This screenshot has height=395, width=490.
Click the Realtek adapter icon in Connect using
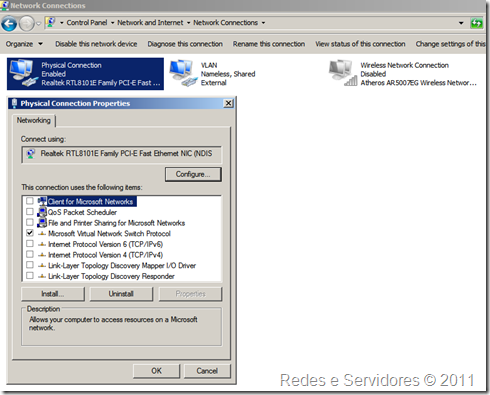(31, 154)
